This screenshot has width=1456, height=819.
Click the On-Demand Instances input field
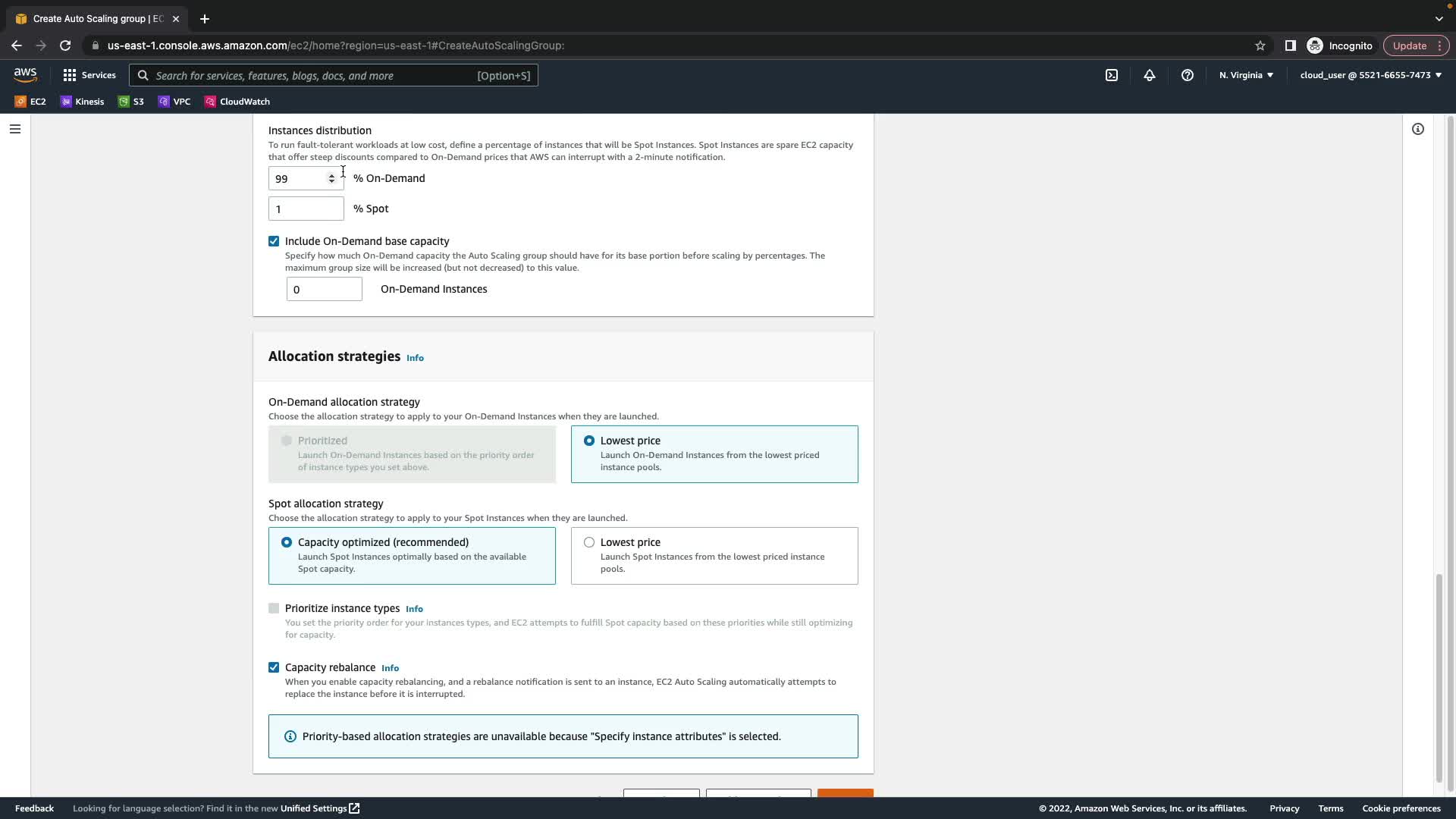pyautogui.click(x=324, y=289)
